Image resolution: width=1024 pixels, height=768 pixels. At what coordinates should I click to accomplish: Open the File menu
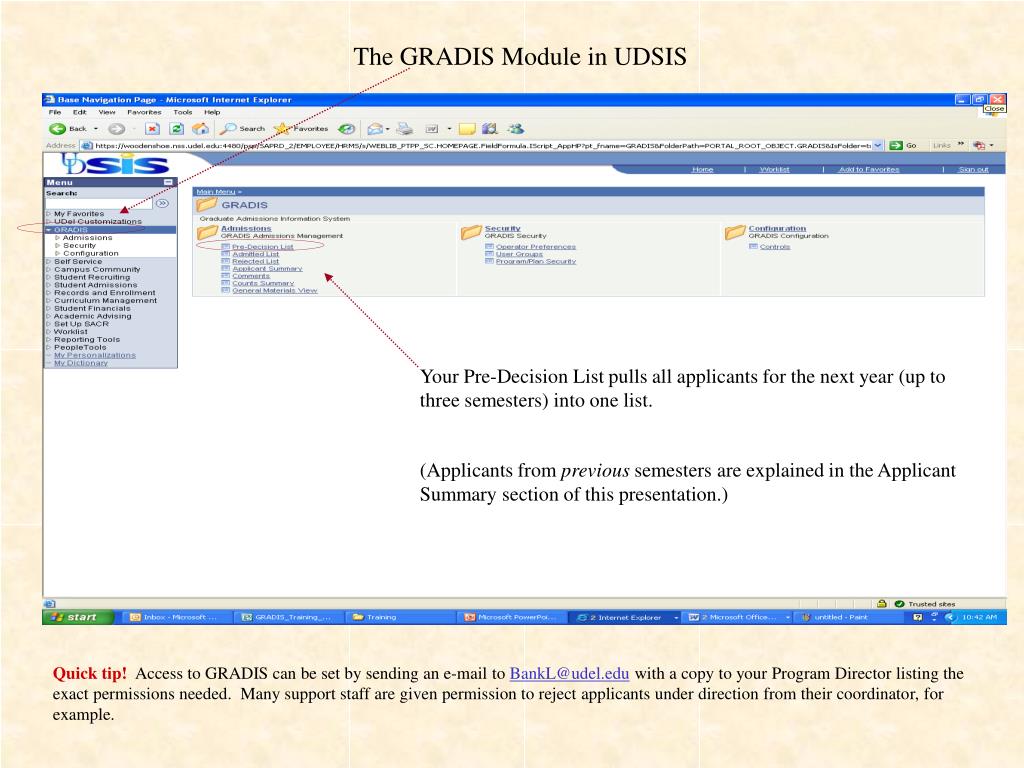[55, 112]
